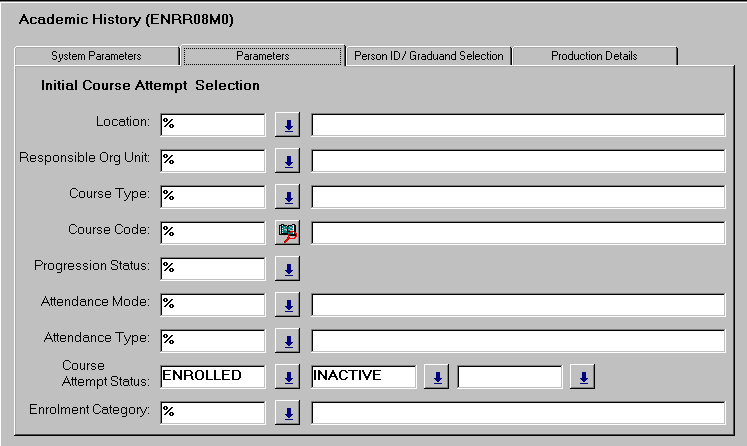Click the Course Code search book icon
This screenshot has height=446, width=747.
click(x=288, y=232)
